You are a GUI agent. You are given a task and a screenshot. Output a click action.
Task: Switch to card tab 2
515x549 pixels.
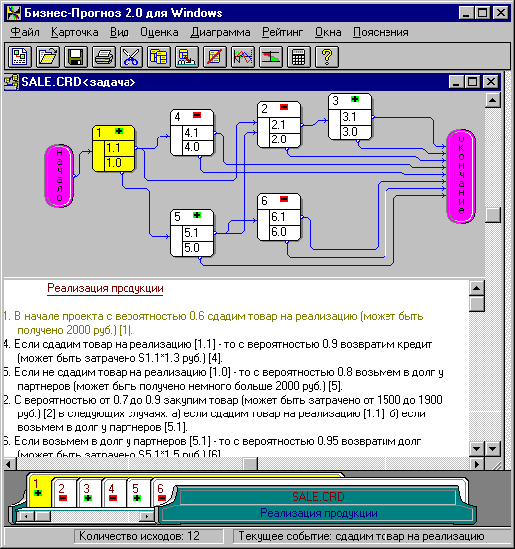[x=64, y=493]
